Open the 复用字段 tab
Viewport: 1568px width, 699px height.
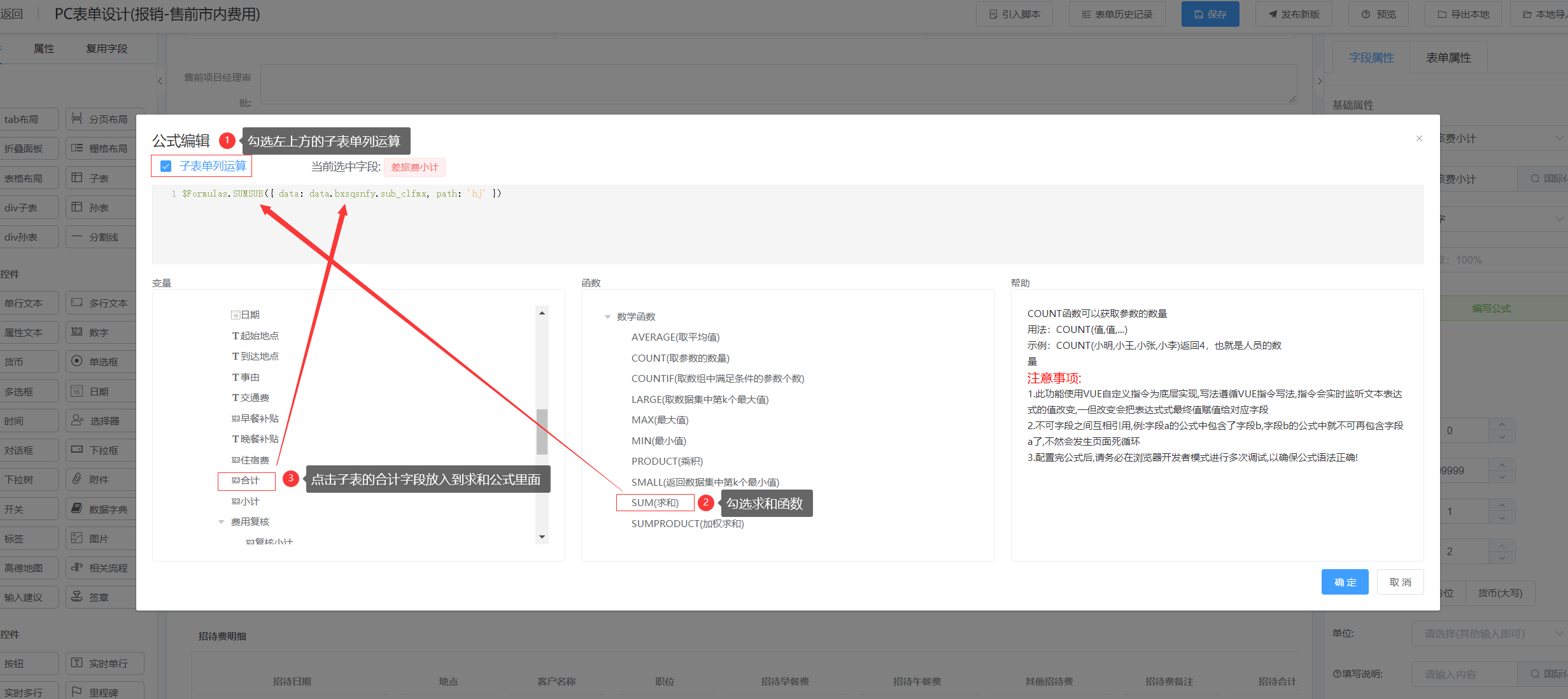point(106,49)
